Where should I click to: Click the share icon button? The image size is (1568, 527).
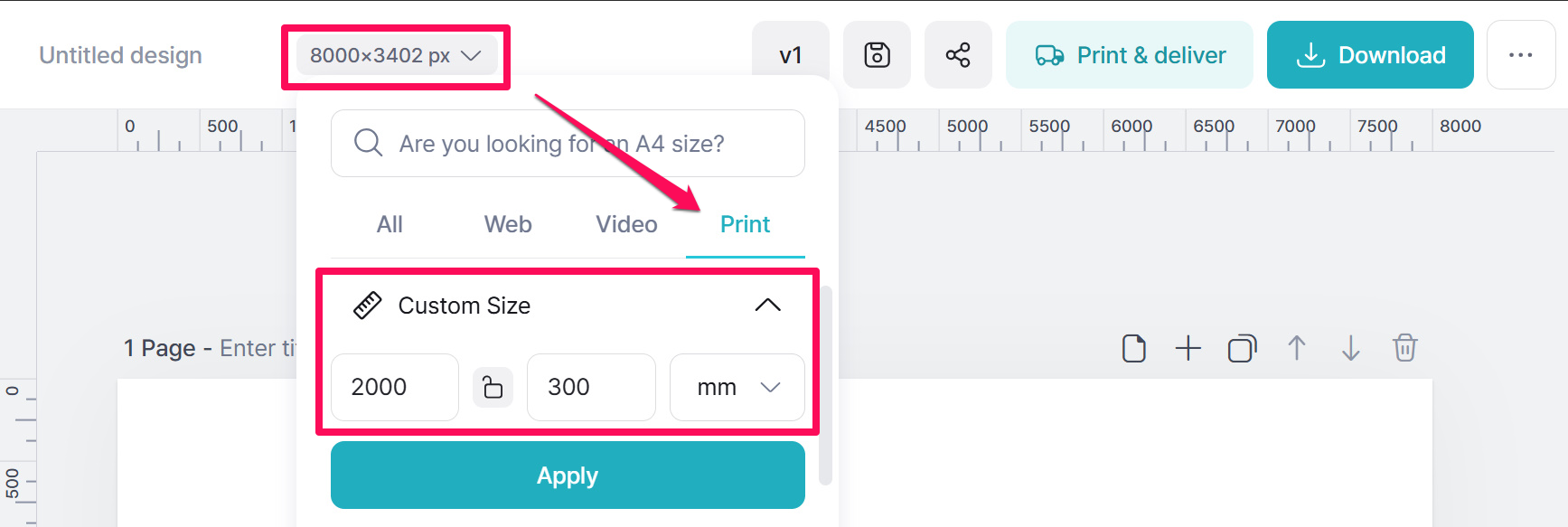[x=958, y=55]
